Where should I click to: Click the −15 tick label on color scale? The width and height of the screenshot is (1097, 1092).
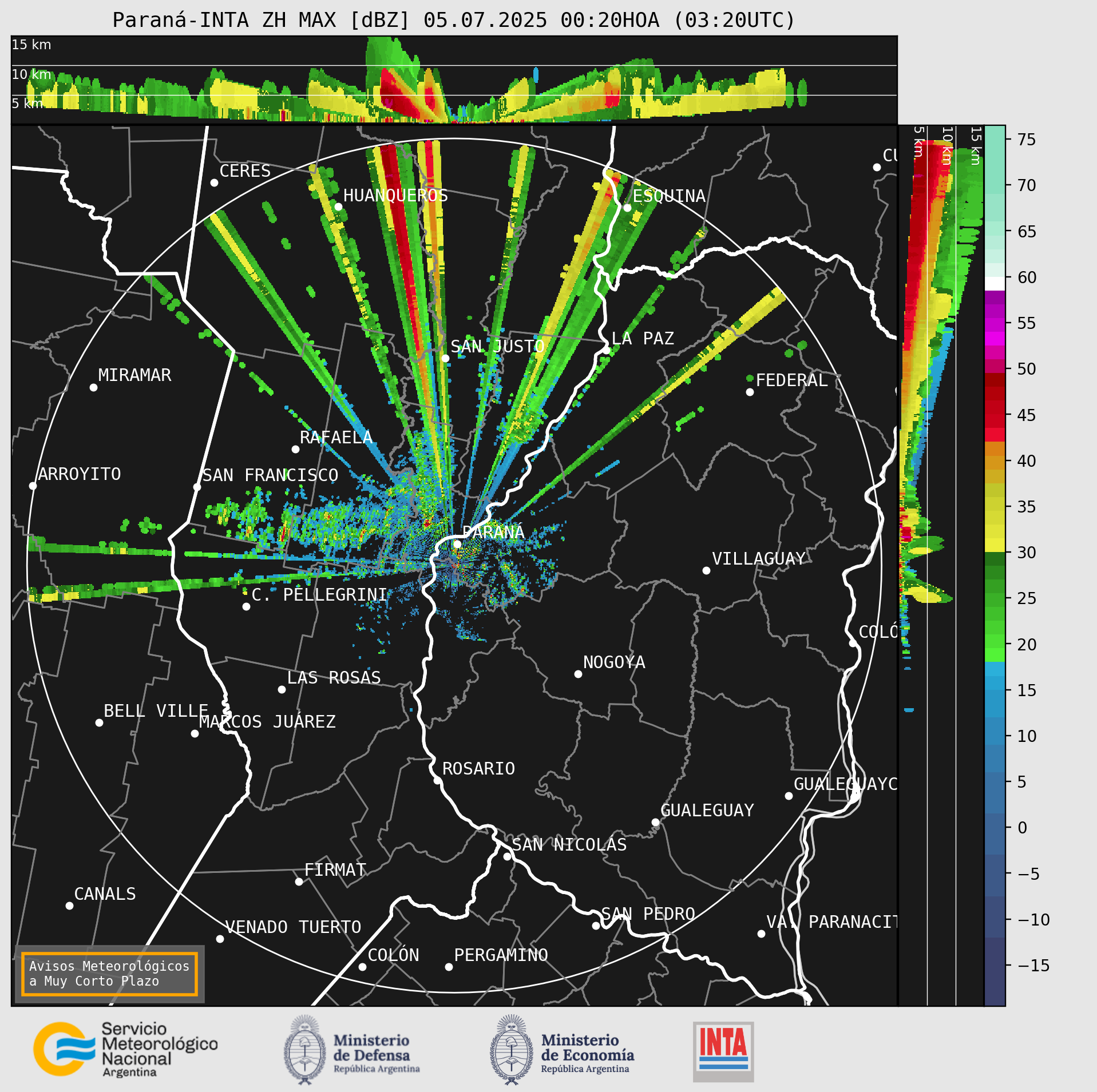click(1033, 966)
